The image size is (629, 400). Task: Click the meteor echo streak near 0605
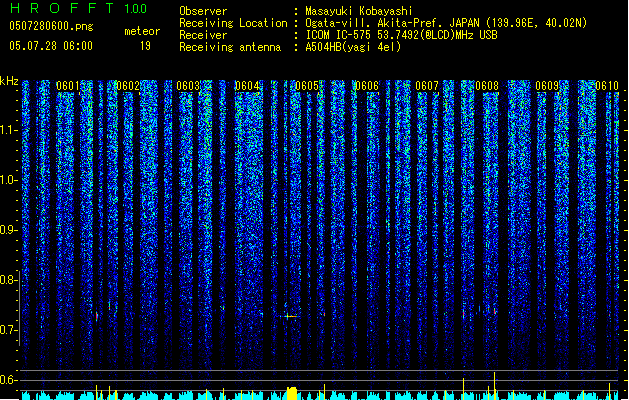[289, 316]
